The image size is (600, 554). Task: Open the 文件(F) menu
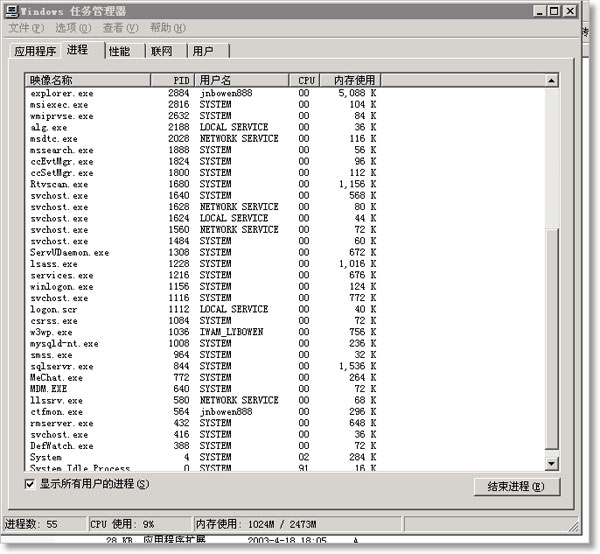[x=26, y=28]
